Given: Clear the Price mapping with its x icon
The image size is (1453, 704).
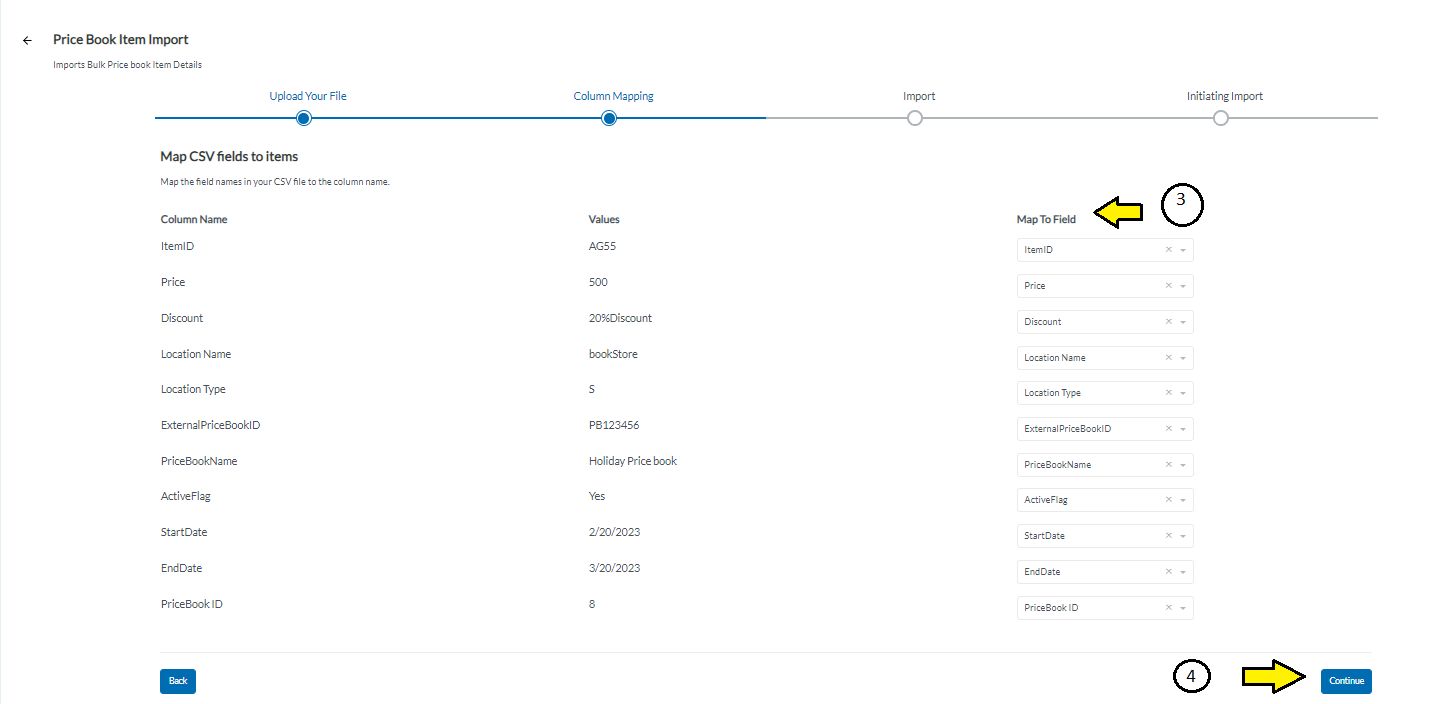Looking at the screenshot, I should click(x=1168, y=286).
